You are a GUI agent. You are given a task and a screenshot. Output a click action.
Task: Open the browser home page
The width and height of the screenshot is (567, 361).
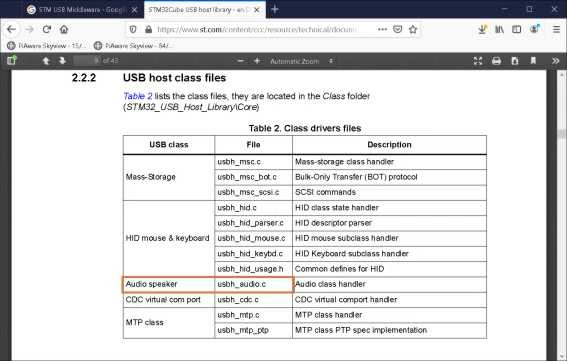pyautogui.click(x=64, y=29)
